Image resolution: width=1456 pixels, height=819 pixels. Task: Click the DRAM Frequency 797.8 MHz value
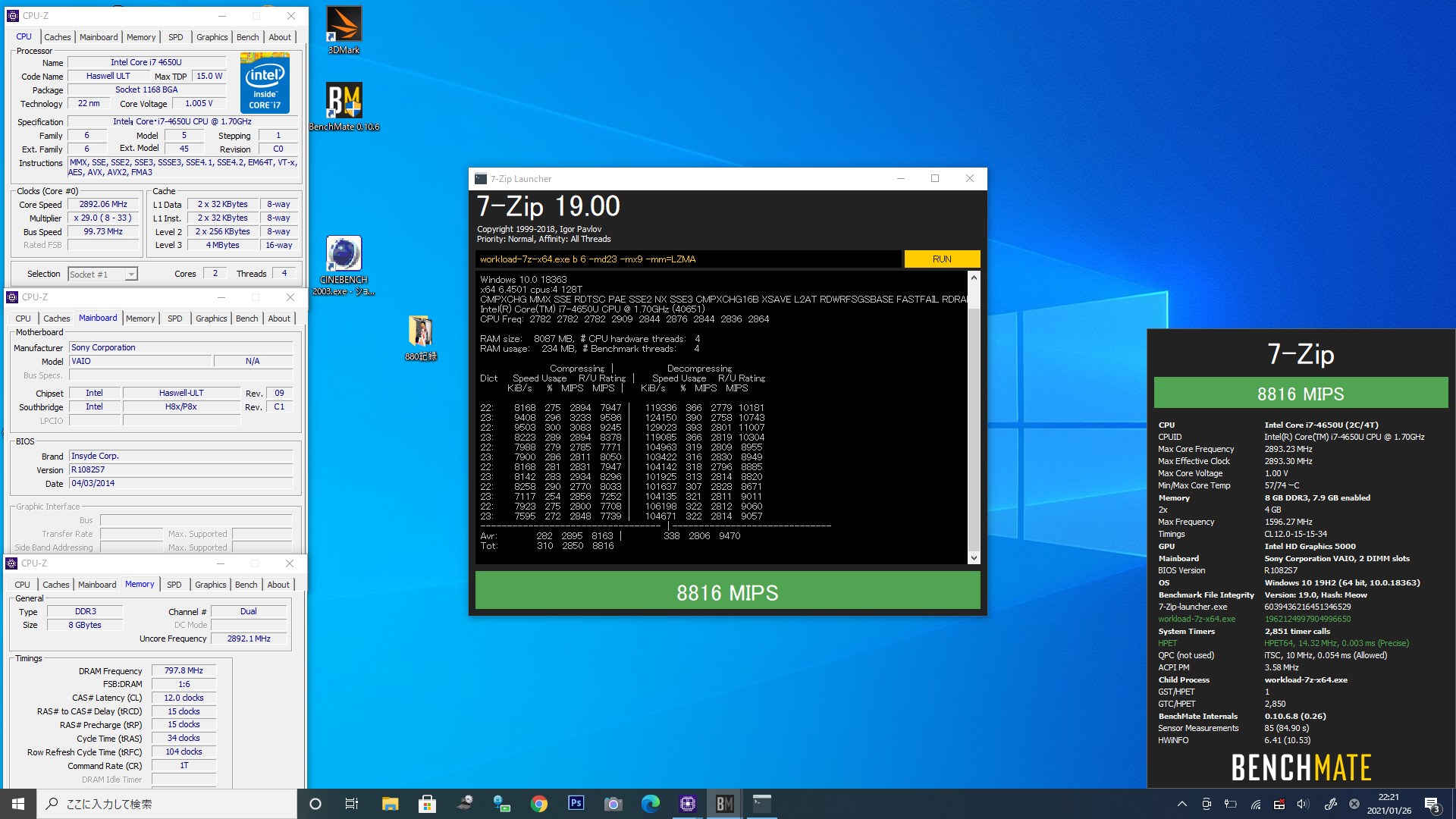pyautogui.click(x=184, y=670)
